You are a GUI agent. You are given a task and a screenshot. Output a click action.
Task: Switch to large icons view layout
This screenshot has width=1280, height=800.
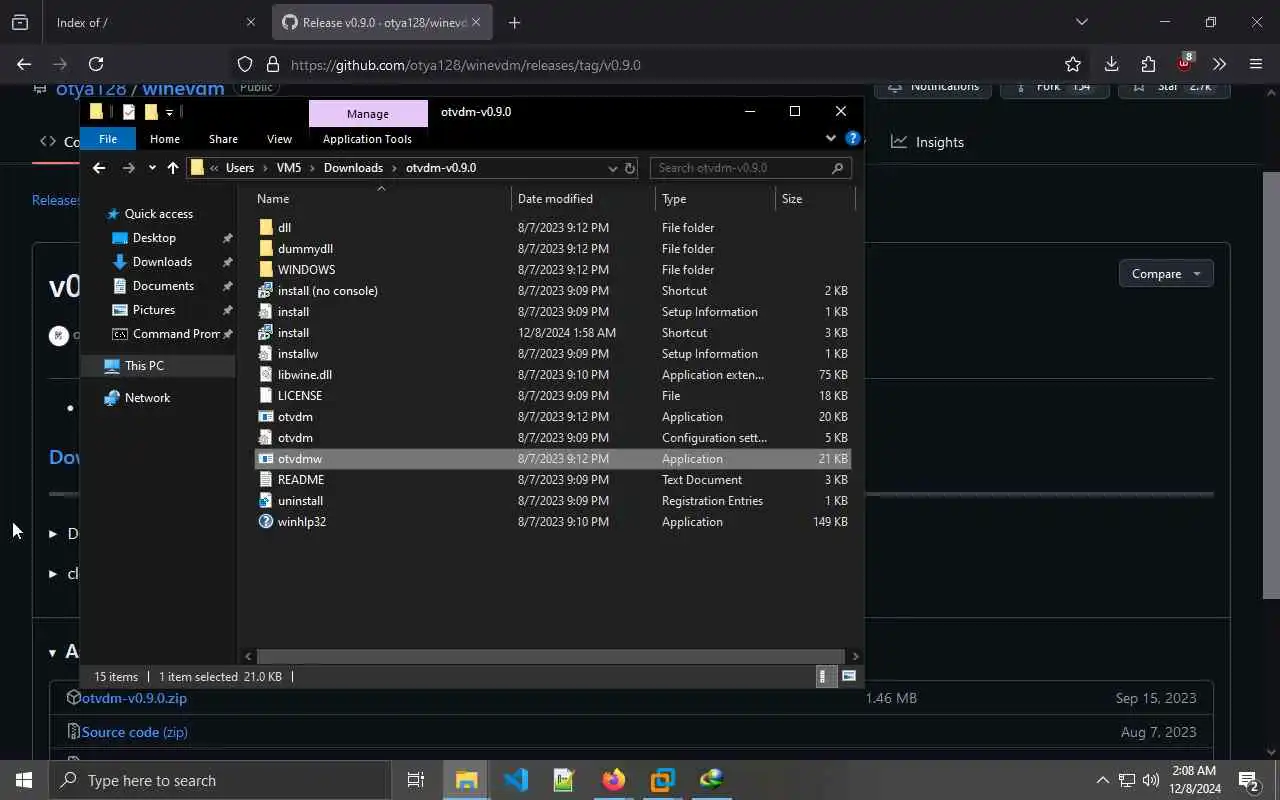coord(848,677)
